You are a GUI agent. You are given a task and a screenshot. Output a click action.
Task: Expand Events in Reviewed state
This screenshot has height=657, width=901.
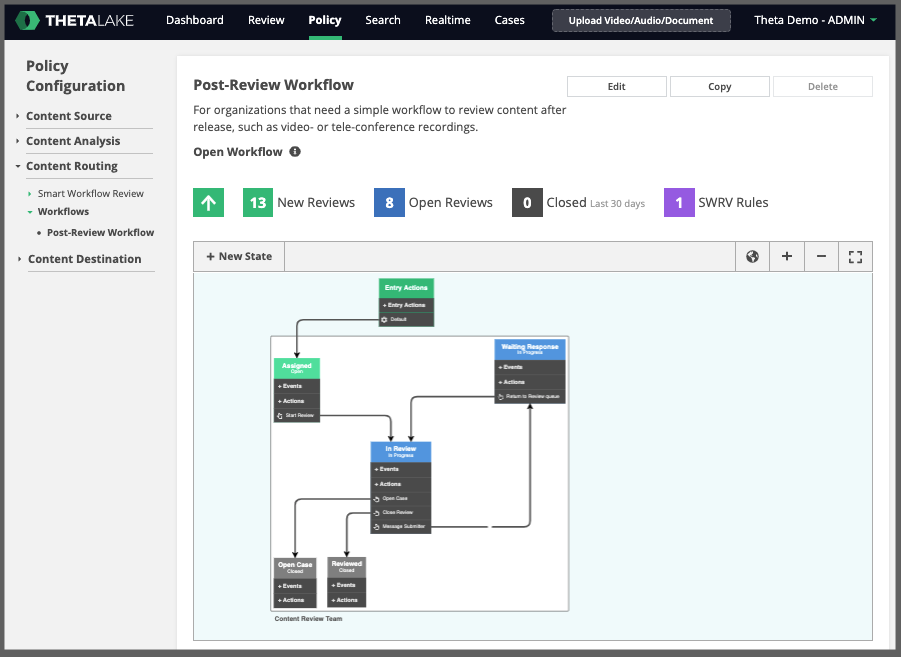coord(346,585)
